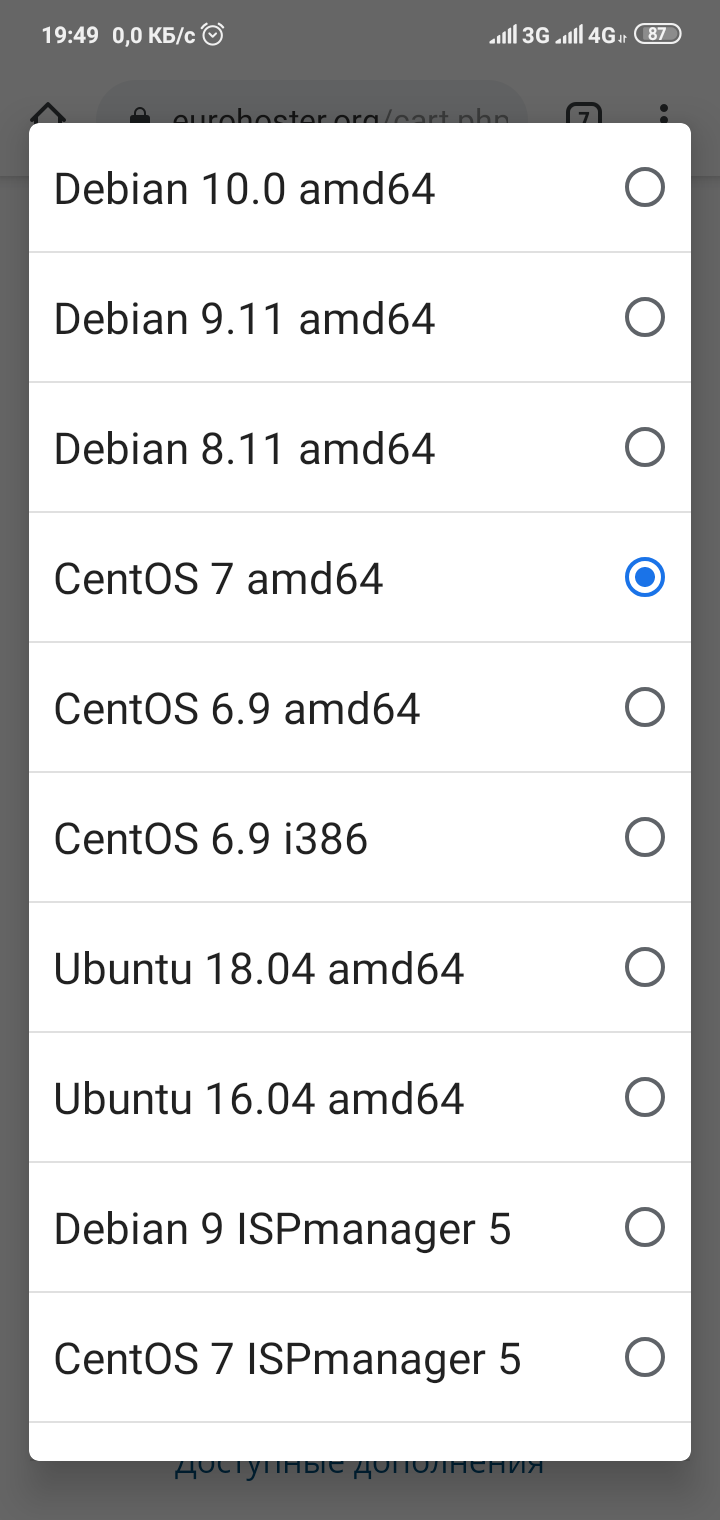Choose the Debian 9.11 amd64 option
Image resolution: width=720 pixels, height=1520 pixels.
coord(245,318)
